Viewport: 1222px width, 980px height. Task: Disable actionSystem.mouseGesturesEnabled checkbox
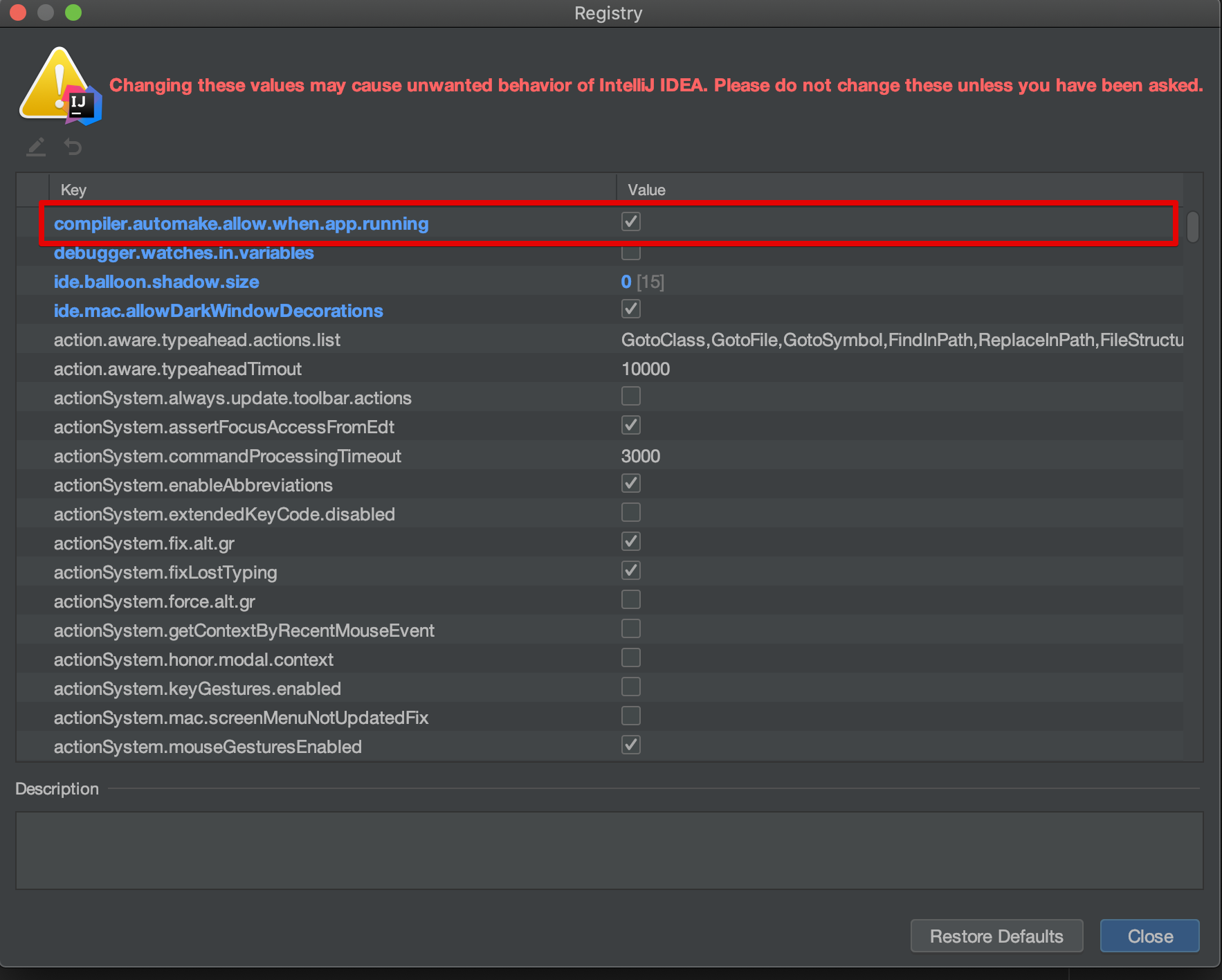(x=630, y=745)
